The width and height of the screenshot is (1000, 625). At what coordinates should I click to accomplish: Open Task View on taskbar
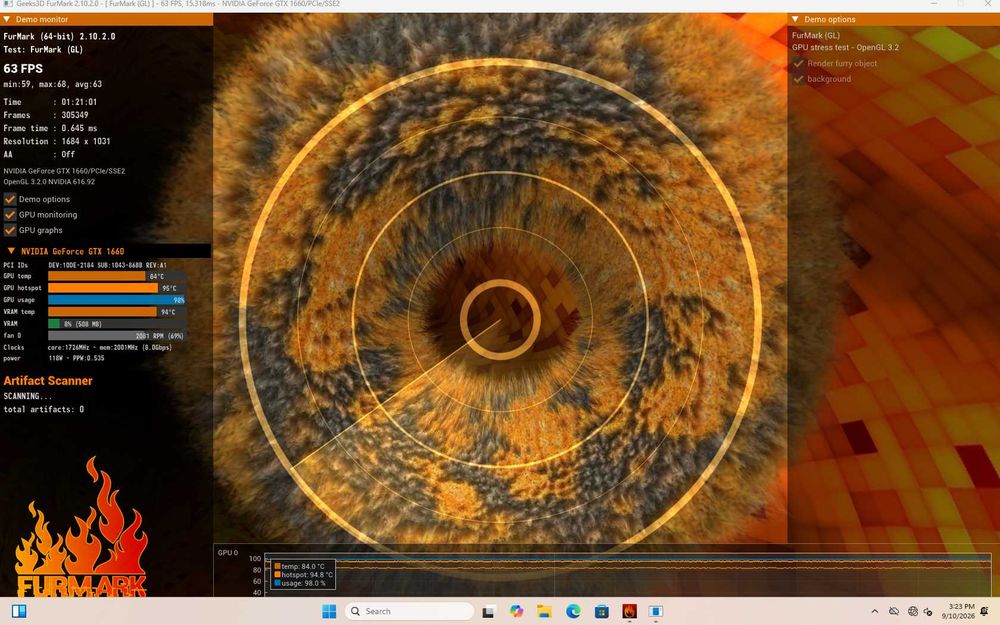[489, 612]
